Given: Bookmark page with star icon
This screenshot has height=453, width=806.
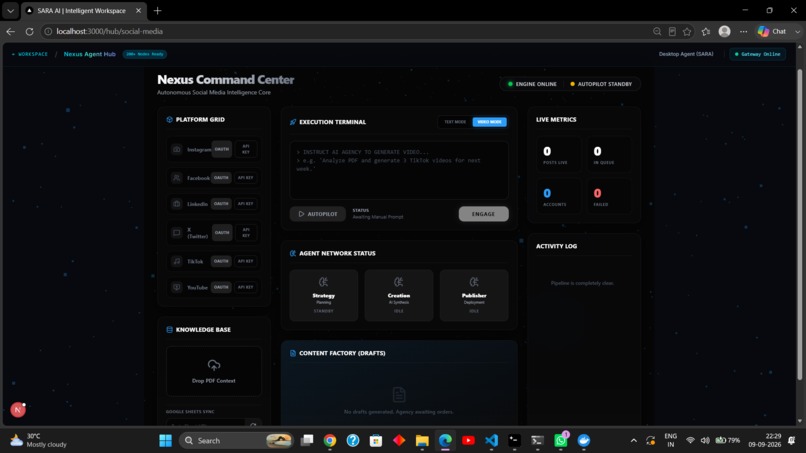Looking at the screenshot, I should (687, 31).
